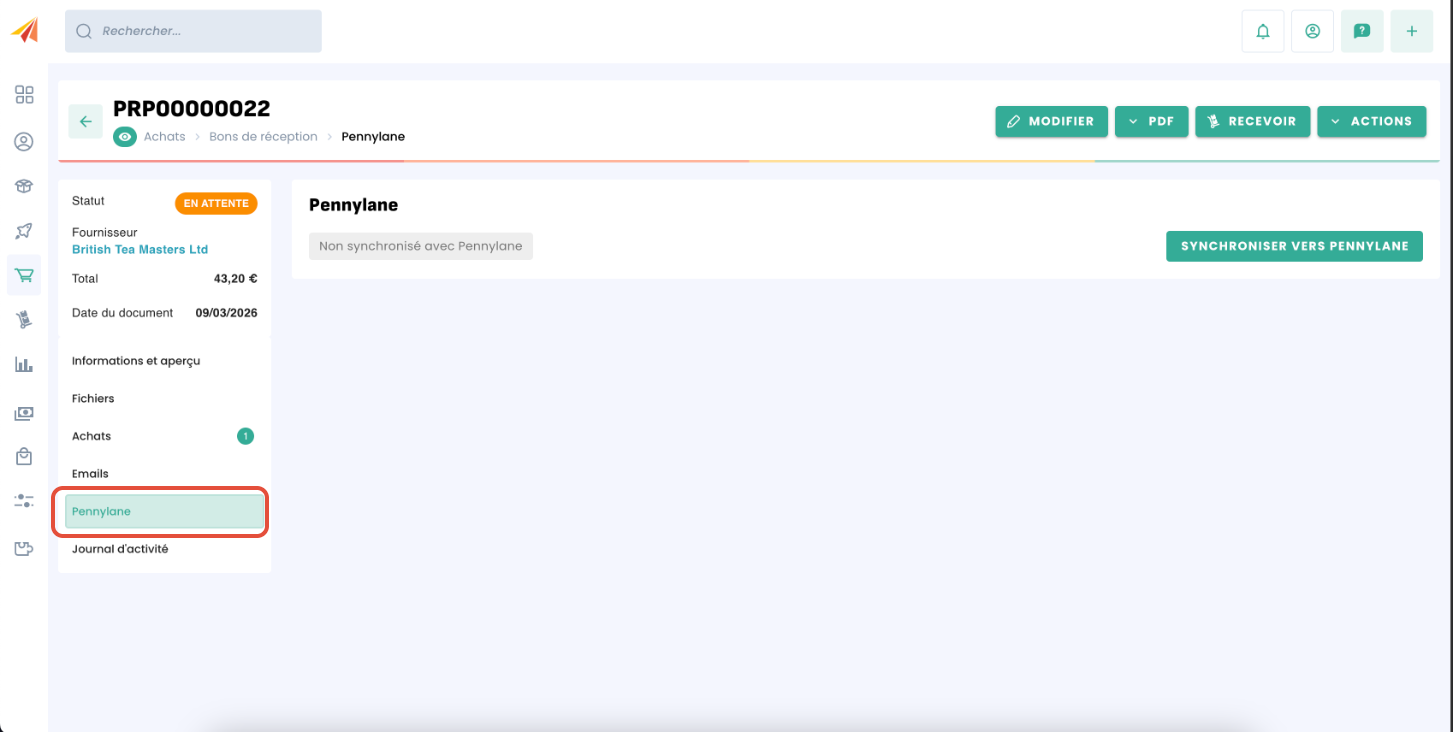Open the Achats tab in side menu

pyautogui.click(x=165, y=436)
